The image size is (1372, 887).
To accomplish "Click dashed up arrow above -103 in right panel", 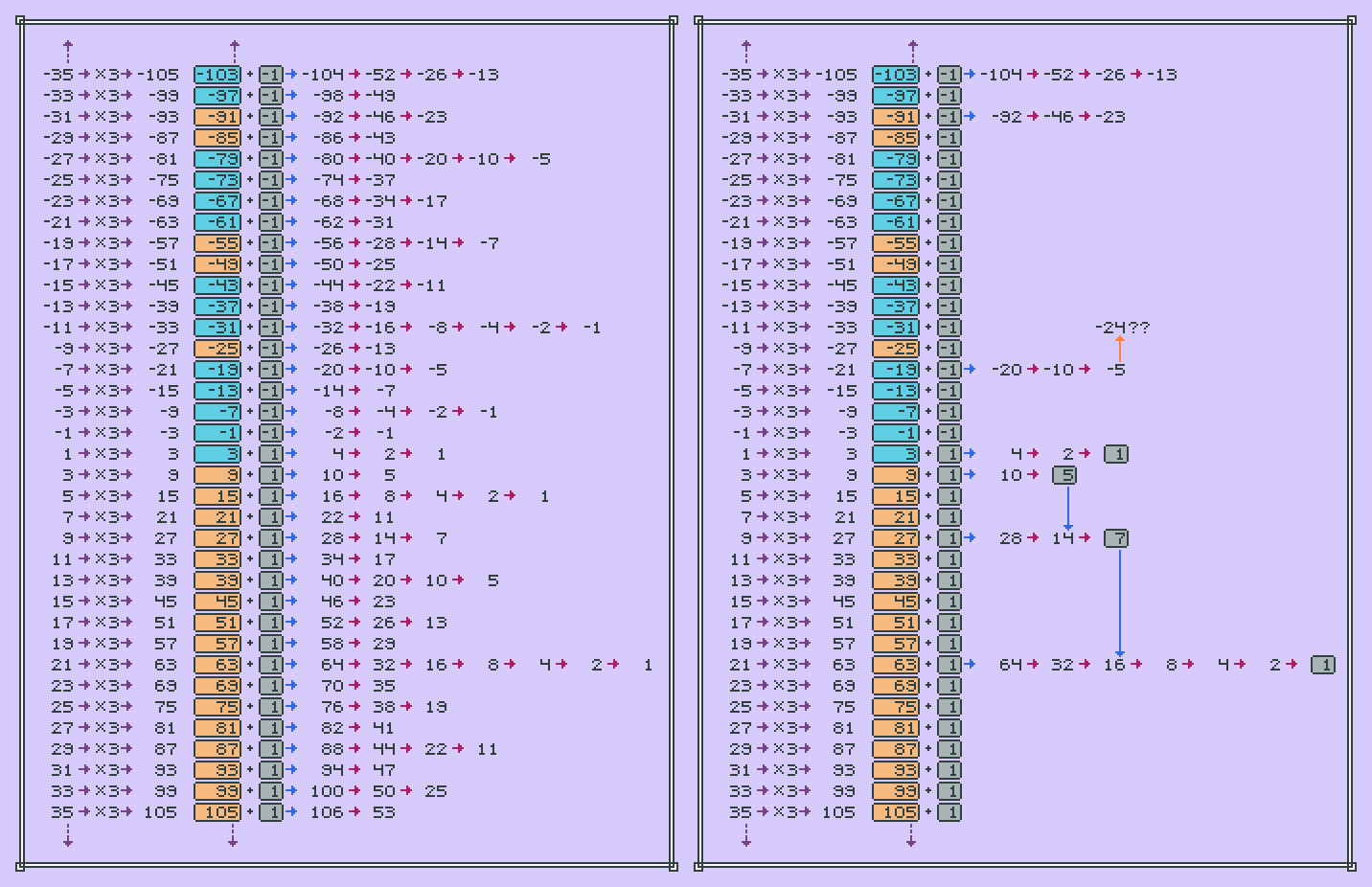I will coord(912,51).
